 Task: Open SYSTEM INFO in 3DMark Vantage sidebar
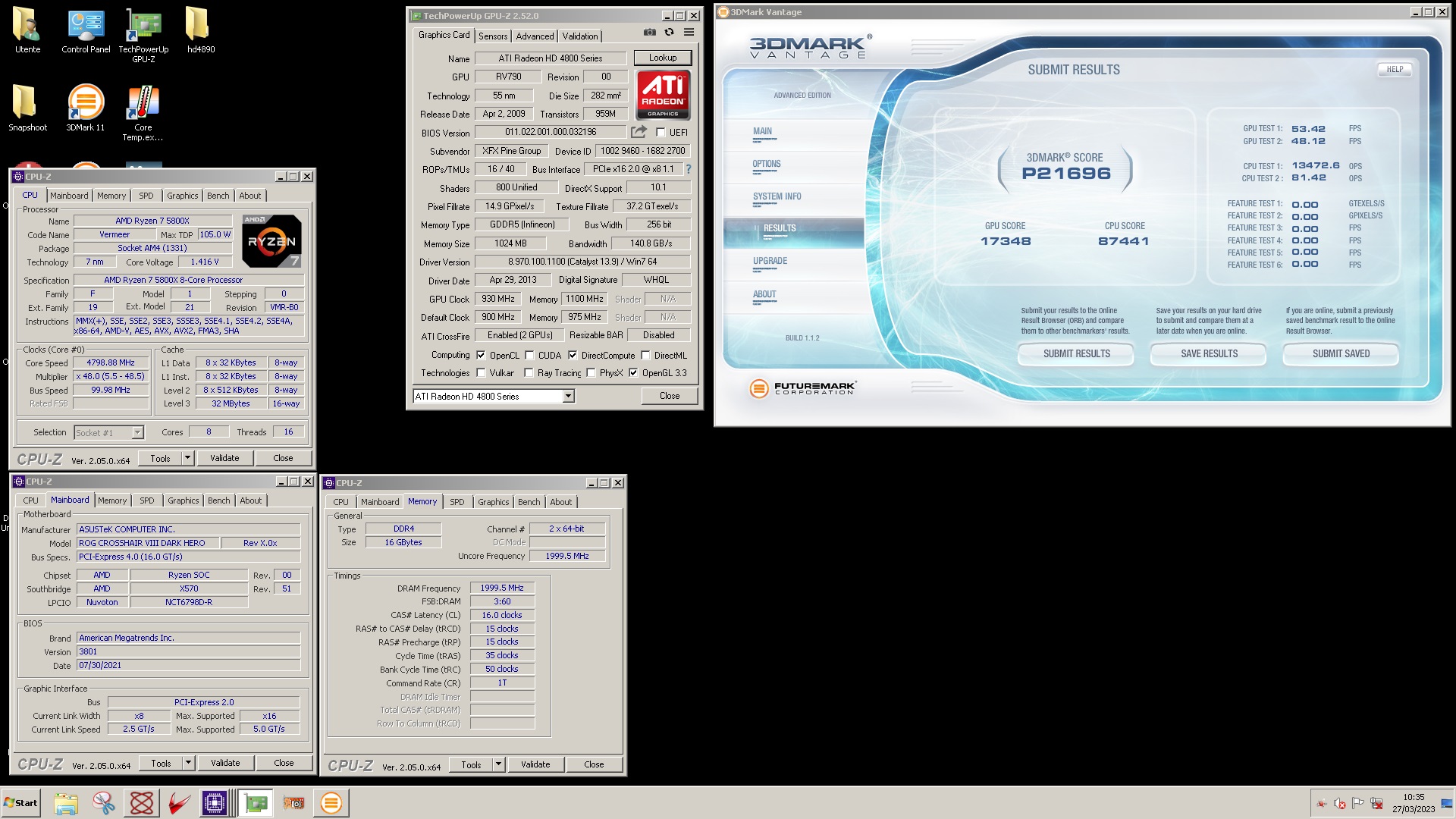pyautogui.click(x=777, y=197)
